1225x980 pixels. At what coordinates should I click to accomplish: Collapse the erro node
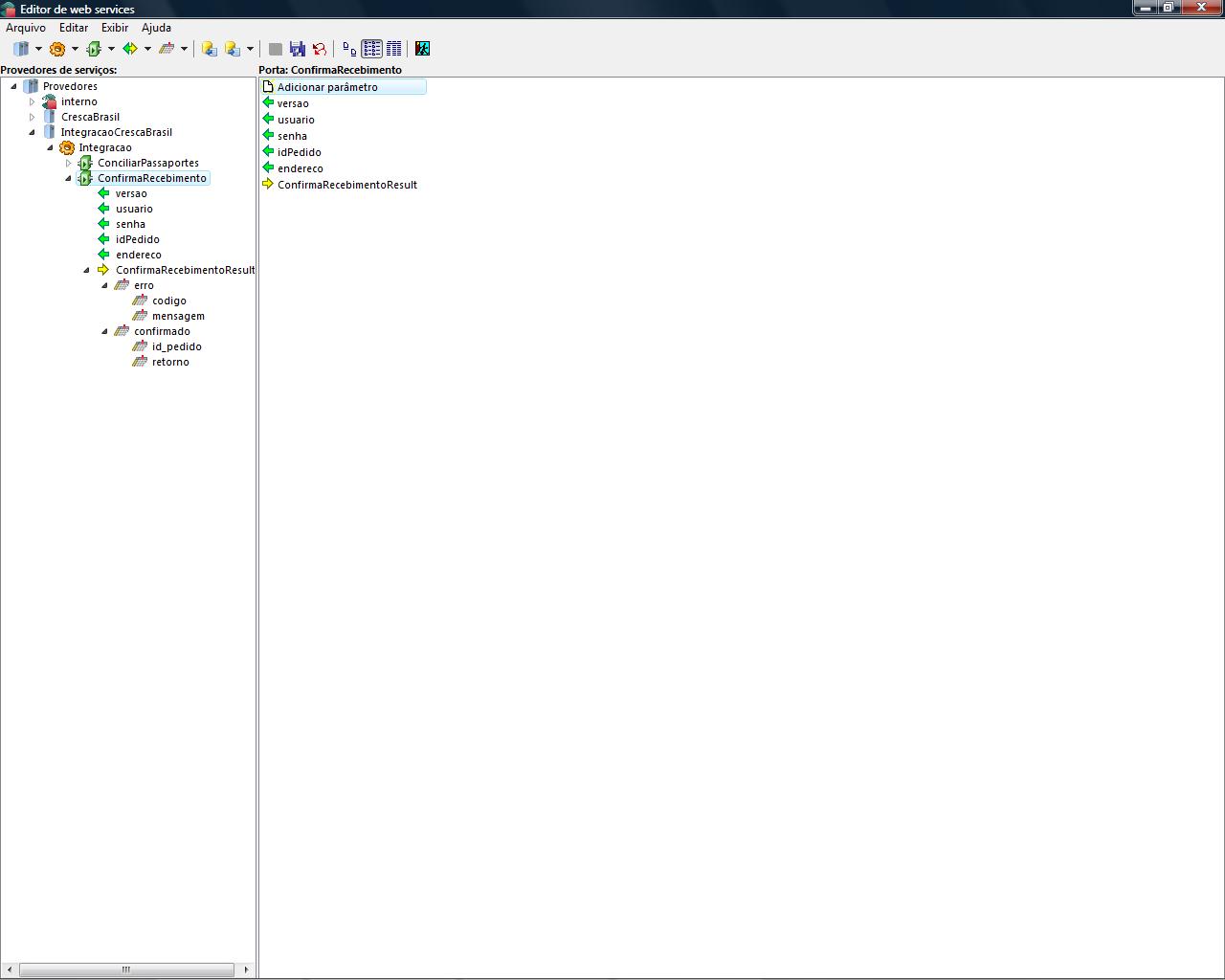coord(104,285)
